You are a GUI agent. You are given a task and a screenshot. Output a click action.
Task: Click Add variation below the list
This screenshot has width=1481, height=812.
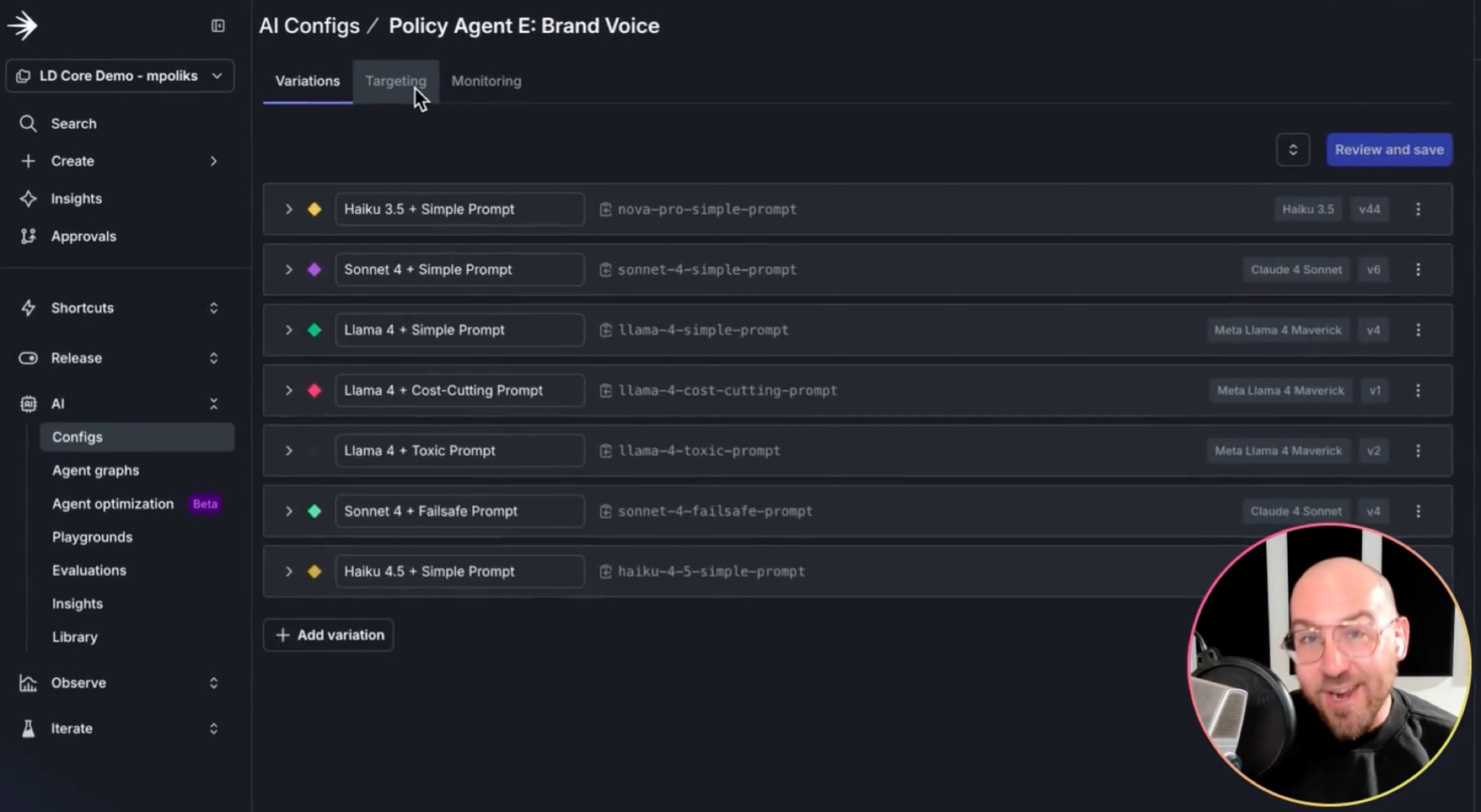328,635
